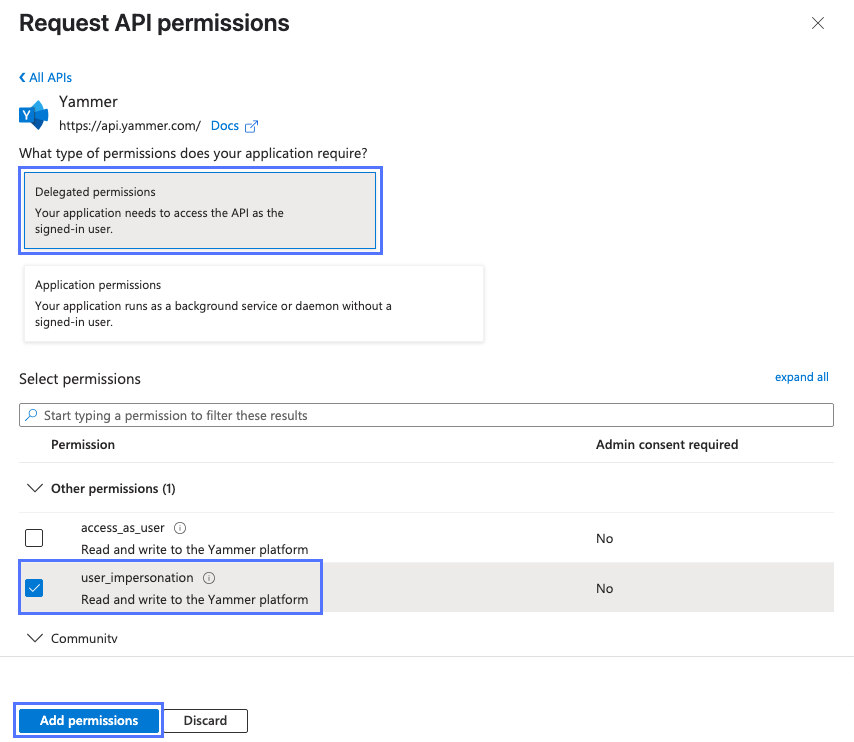Click the Admin consent required header
Viewport: 854px width, 742px height.
coord(667,445)
